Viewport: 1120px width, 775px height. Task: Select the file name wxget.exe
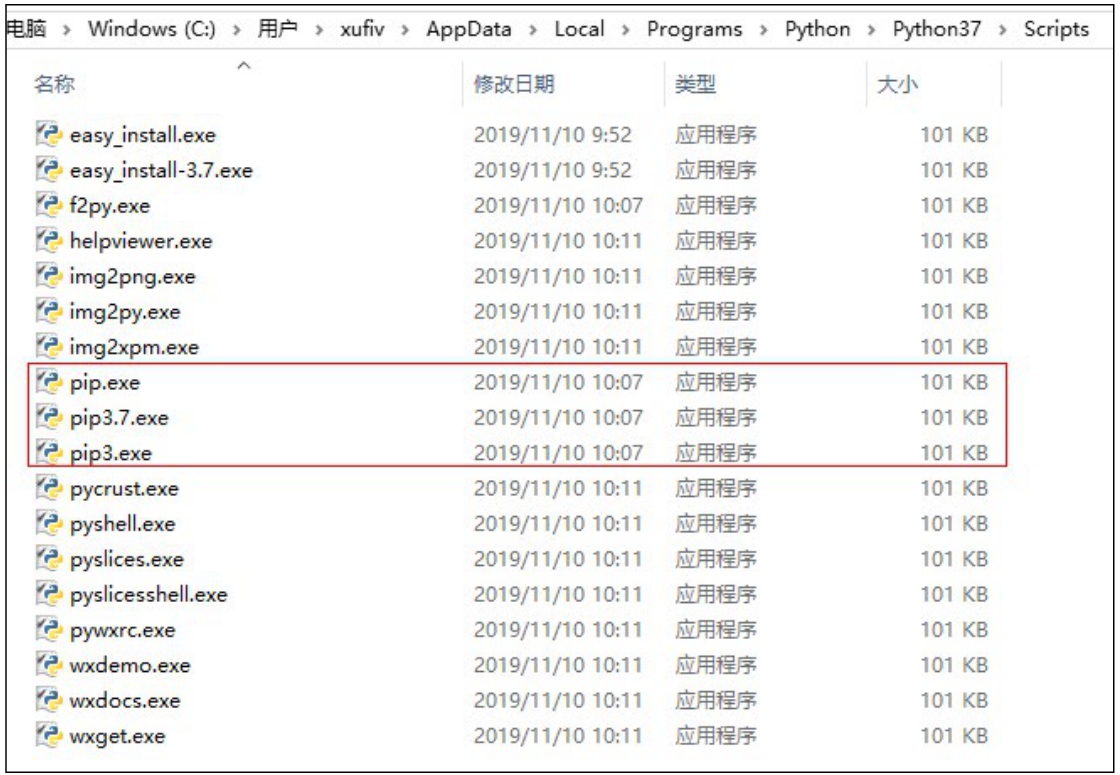pyautogui.click(x=118, y=736)
